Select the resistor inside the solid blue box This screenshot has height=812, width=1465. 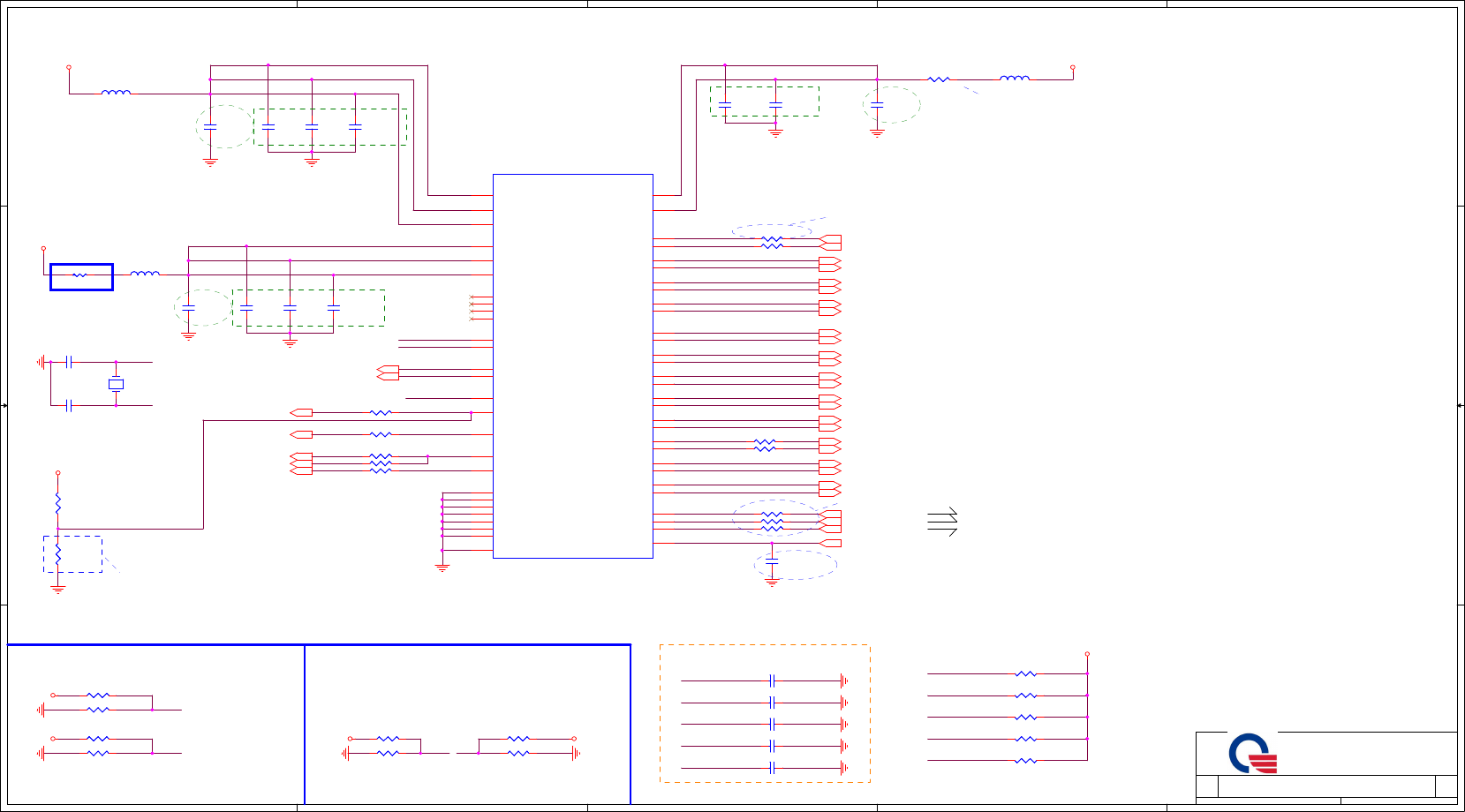click(79, 275)
